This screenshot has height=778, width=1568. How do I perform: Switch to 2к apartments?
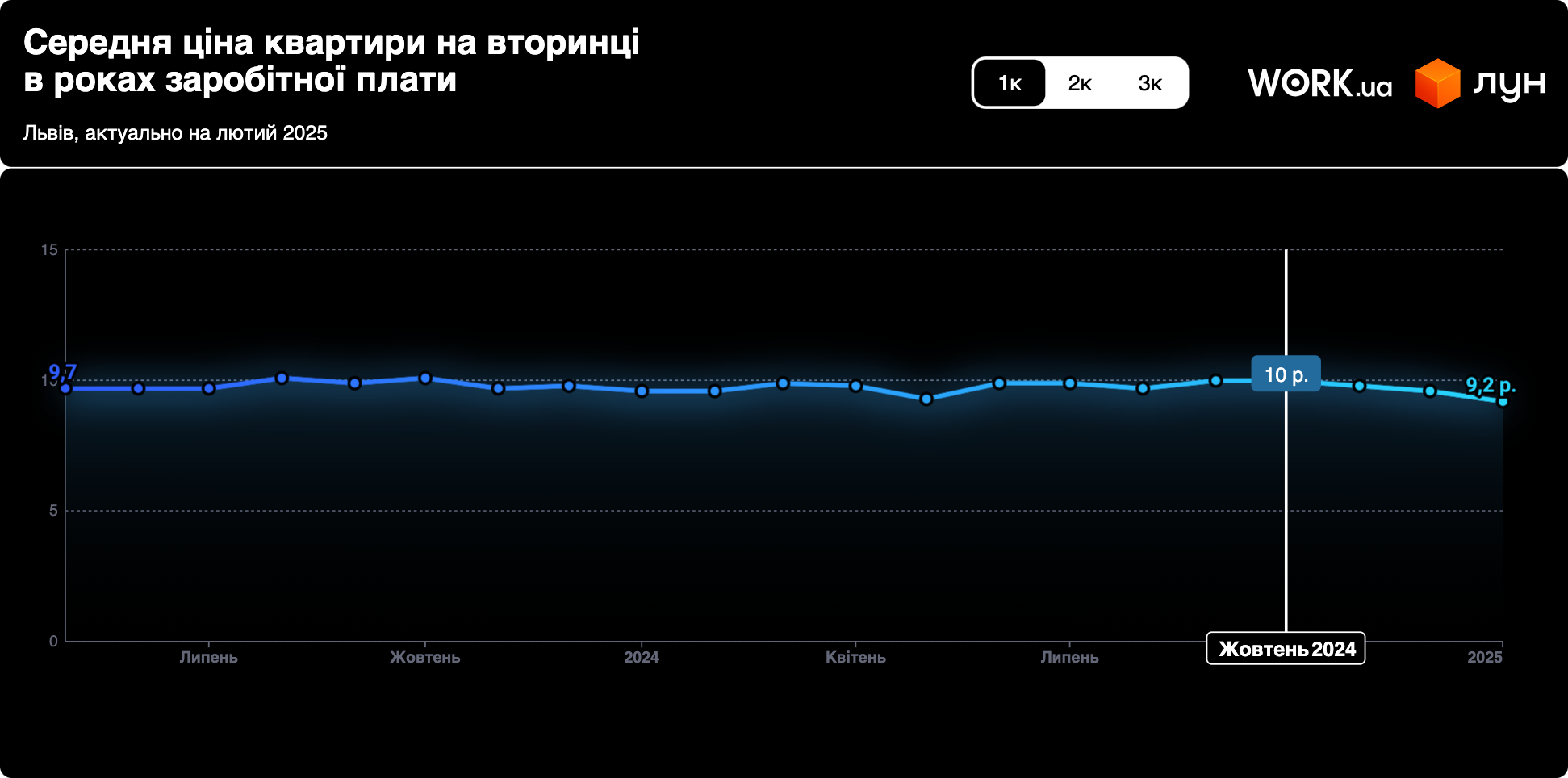1080,83
